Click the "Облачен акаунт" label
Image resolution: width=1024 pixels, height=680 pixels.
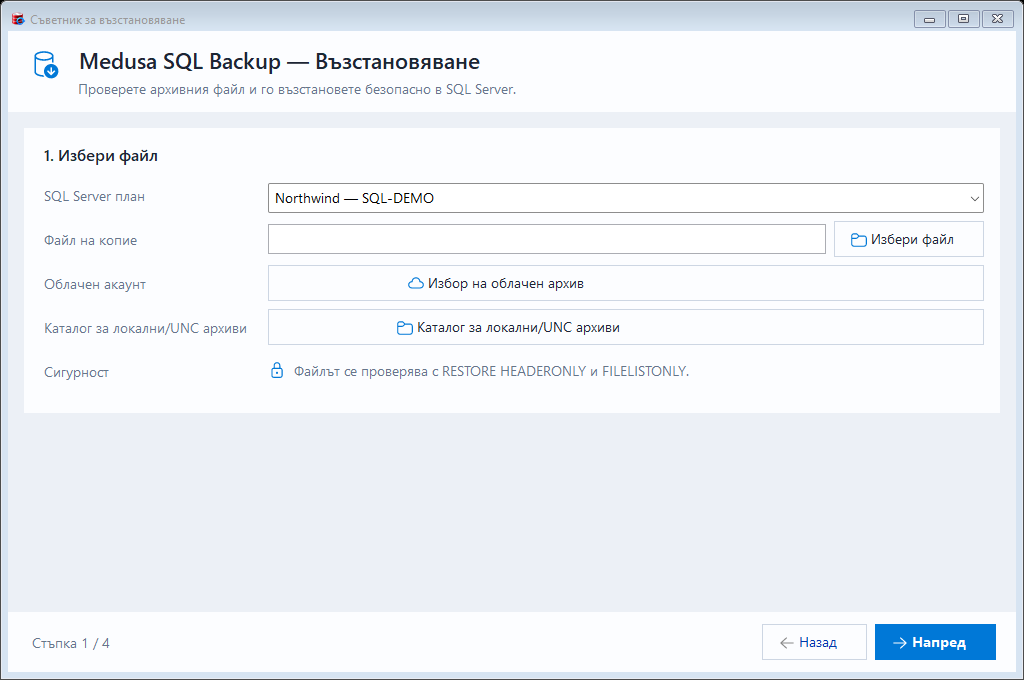click(x=95, y=284)
